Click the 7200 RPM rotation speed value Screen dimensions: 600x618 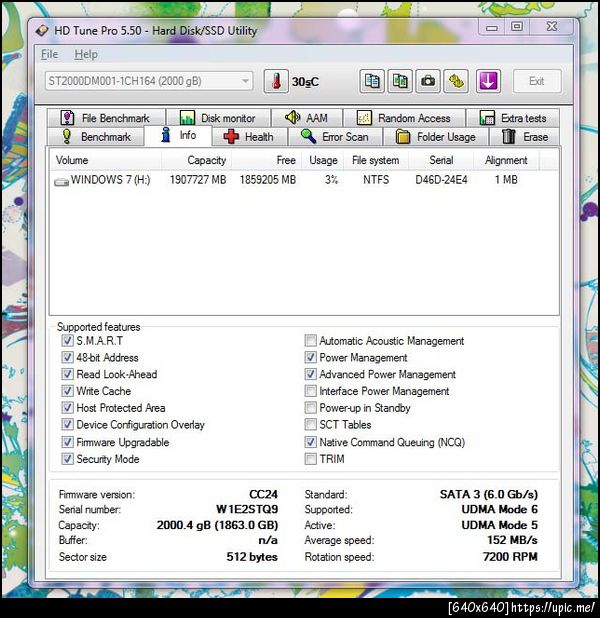click(510, 557)
